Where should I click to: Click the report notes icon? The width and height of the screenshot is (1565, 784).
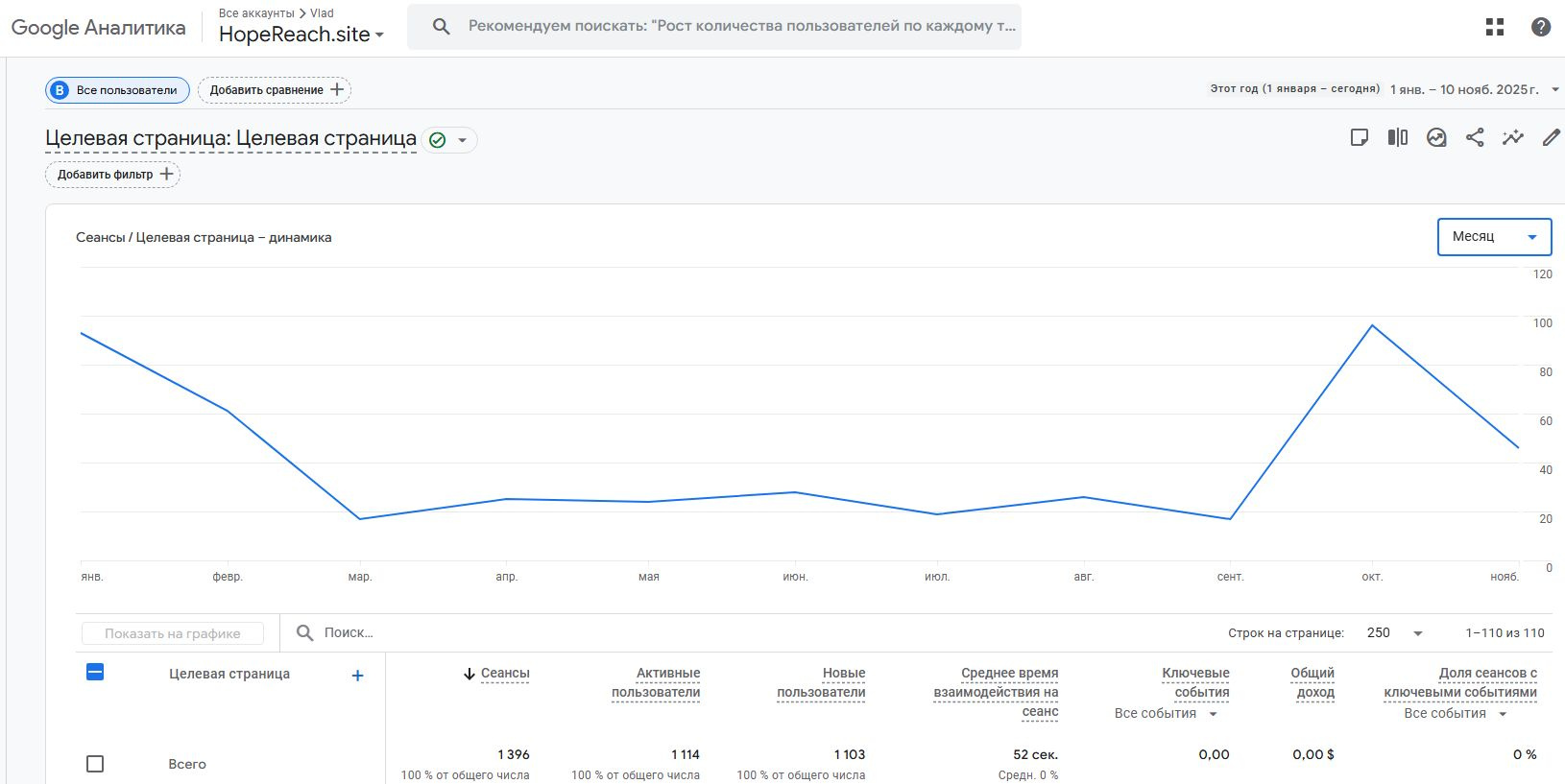point(1360,137)
